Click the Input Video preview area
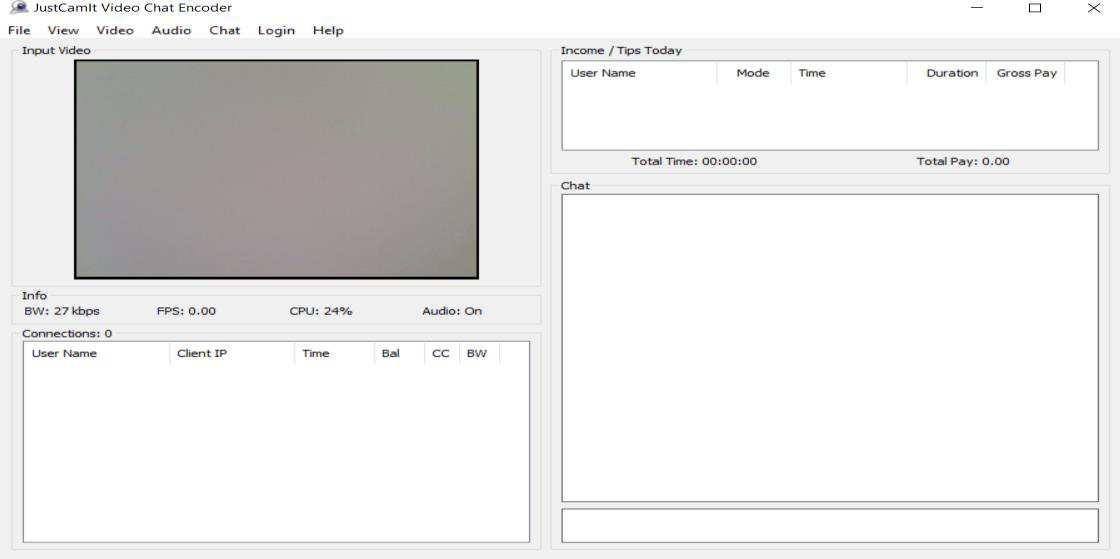Screen dimensions: 1120x559 tap(276, 168)
